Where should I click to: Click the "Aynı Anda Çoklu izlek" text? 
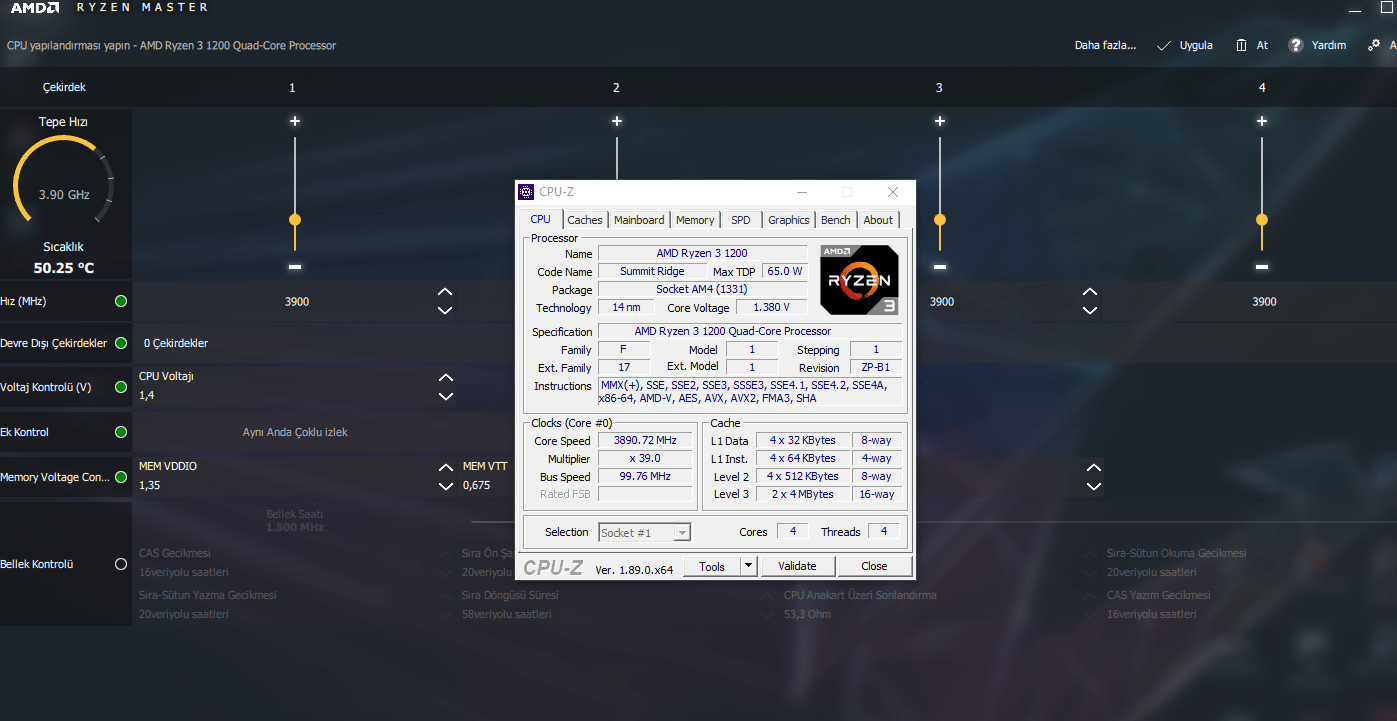pos(295,433)
